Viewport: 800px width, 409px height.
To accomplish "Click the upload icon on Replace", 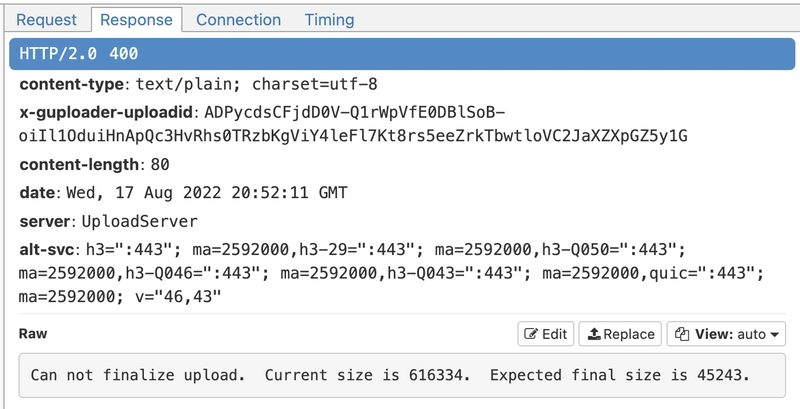I will point(593,334).
